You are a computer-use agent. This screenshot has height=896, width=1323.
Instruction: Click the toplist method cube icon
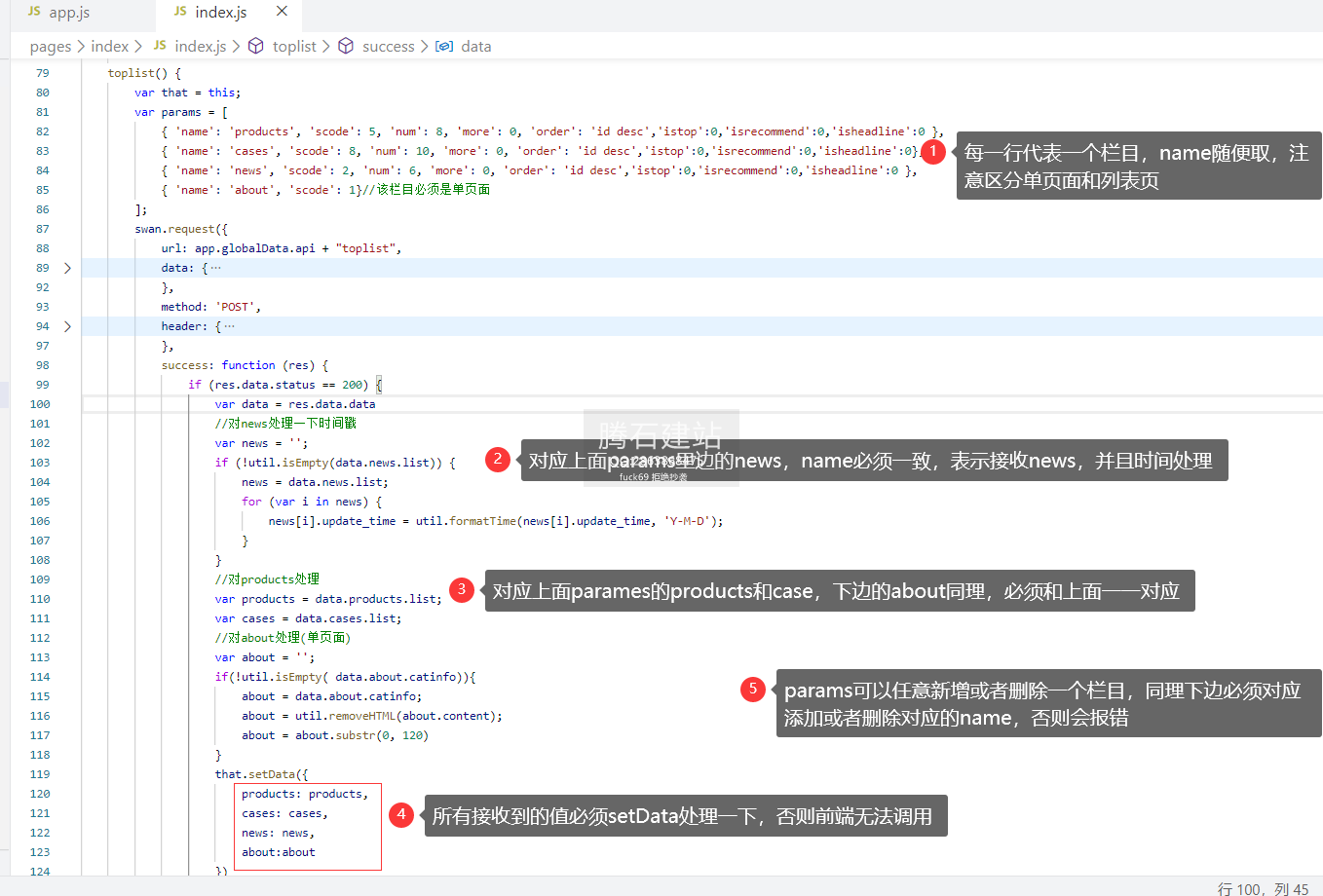pyautogui.click(x=256, y=46)
